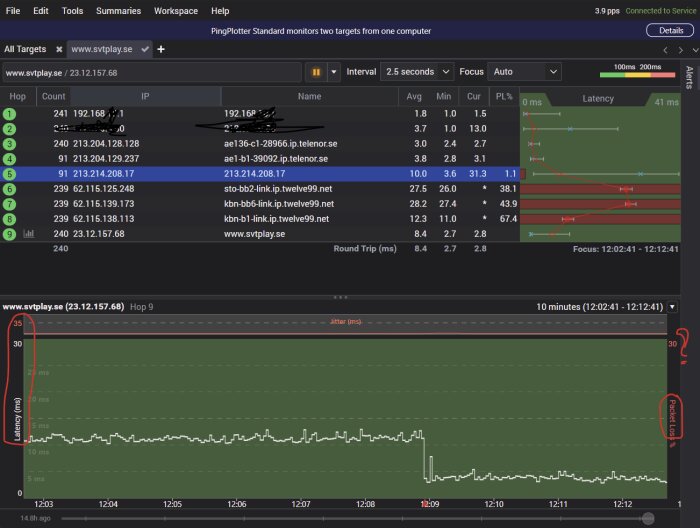
Task: Open the Workspace menu
Action: click(x=176, y=11)
